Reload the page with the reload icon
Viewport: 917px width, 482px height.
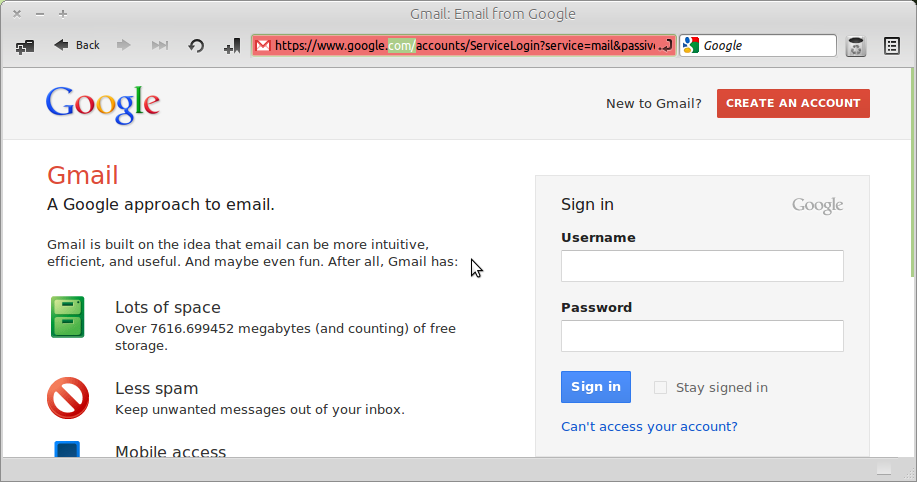(x=196, y=46)
